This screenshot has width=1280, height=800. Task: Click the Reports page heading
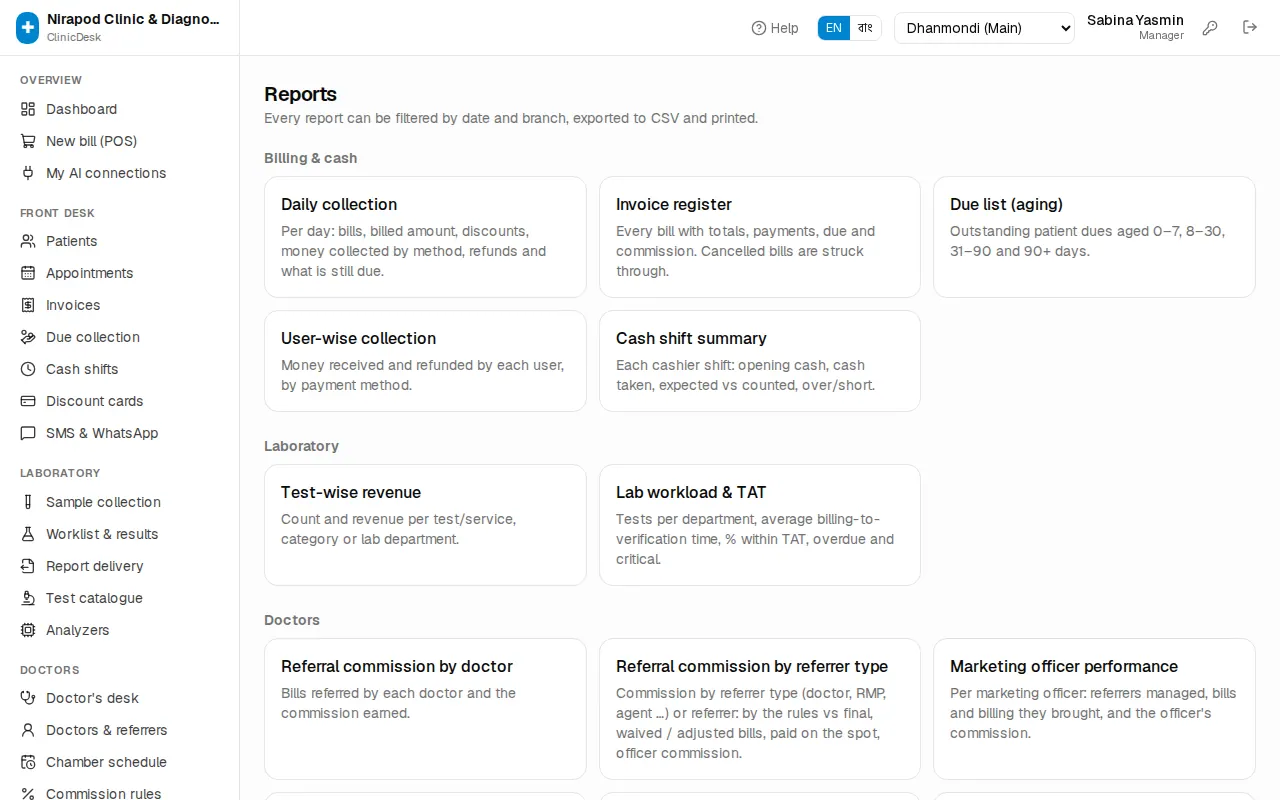tap(300, 94)
